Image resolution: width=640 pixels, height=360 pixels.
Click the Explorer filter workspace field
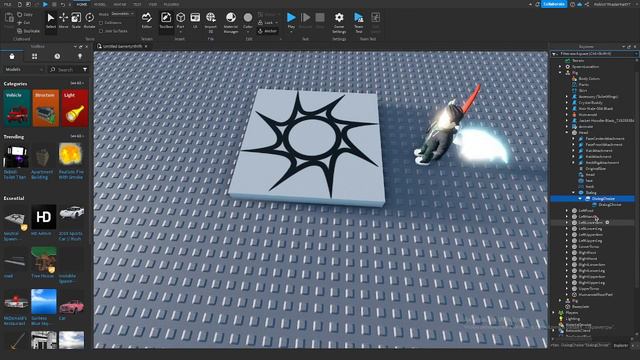pyautogui.click(x=595, y=53)
